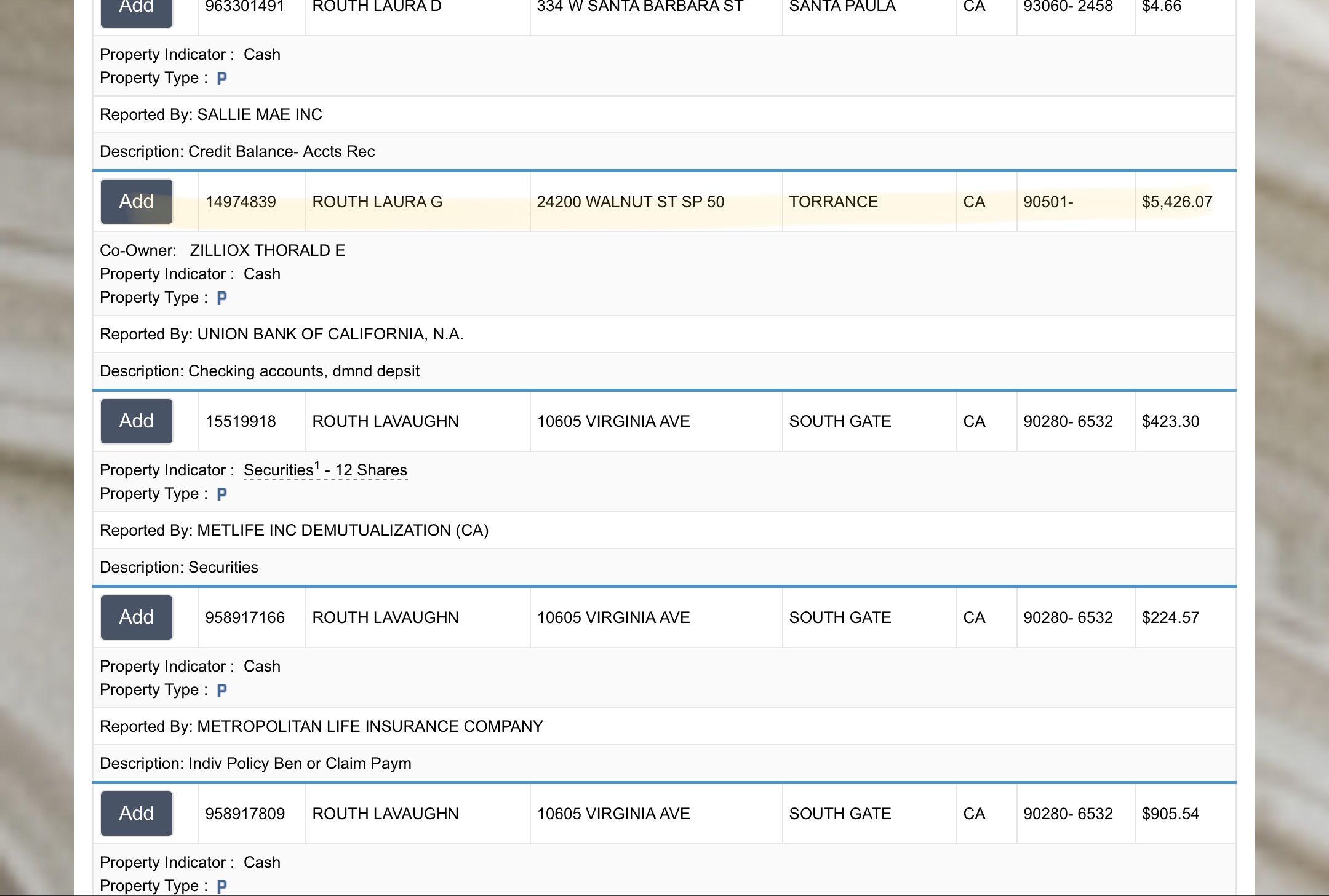
Task: Select Reported By SALLIE MAE INC
Action: coord(260,114)
